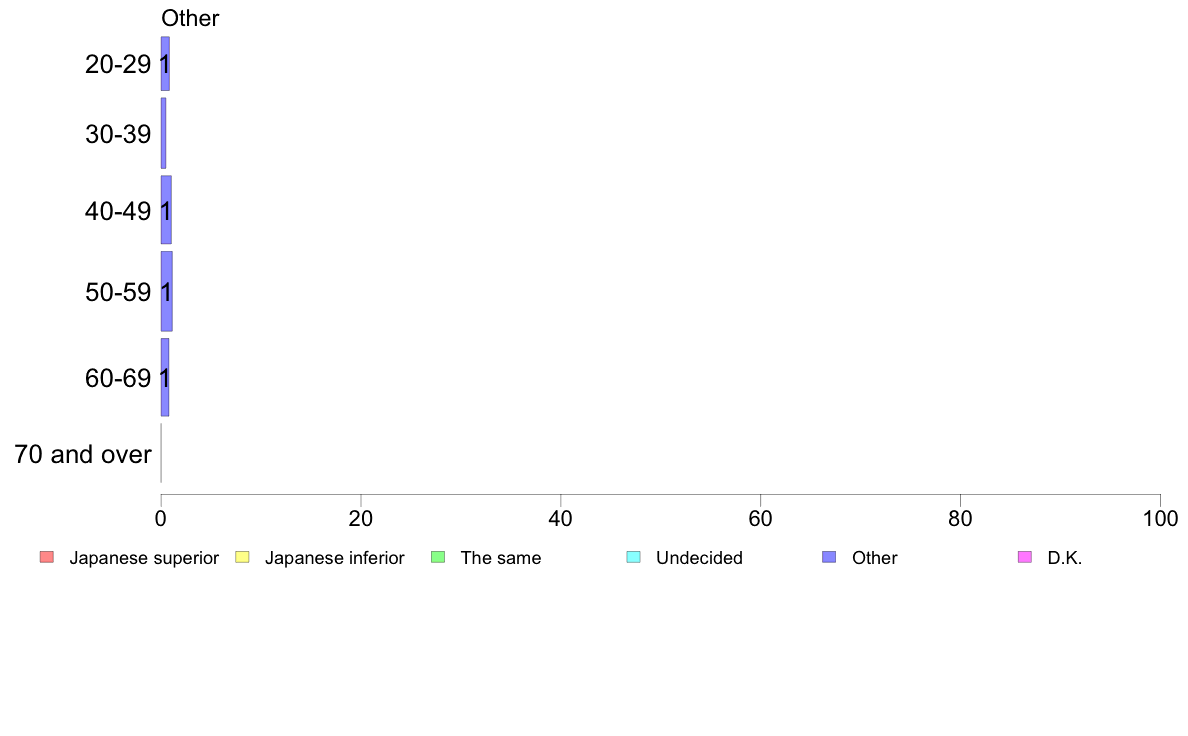Click the cyan Undecided legend swatch
This screenshot has height=736, width=1188.
pos(633,557)
